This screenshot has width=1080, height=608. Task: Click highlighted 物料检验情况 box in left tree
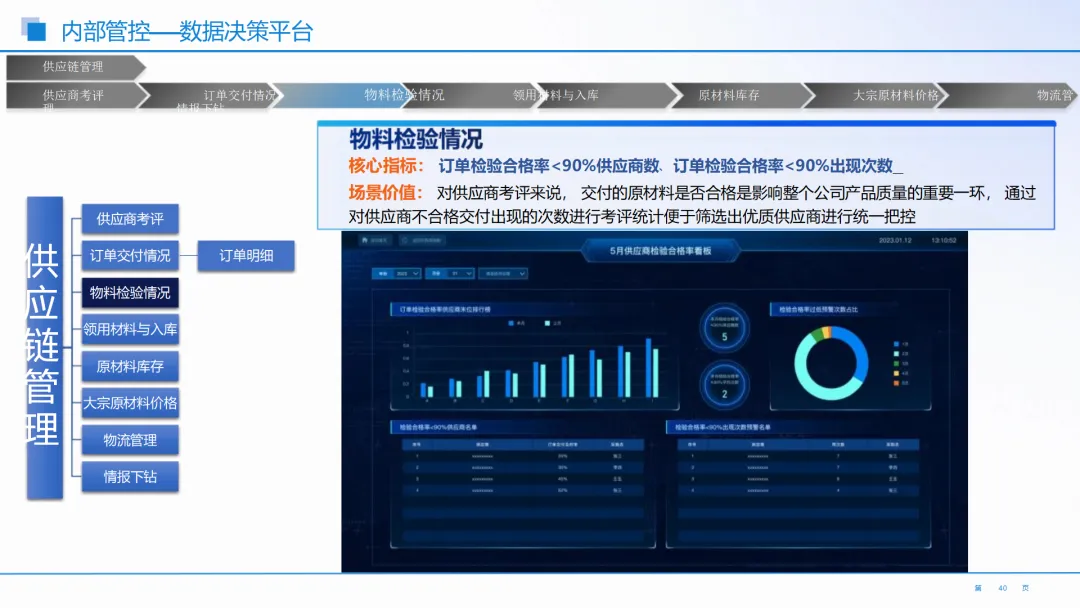coord(130,293)
